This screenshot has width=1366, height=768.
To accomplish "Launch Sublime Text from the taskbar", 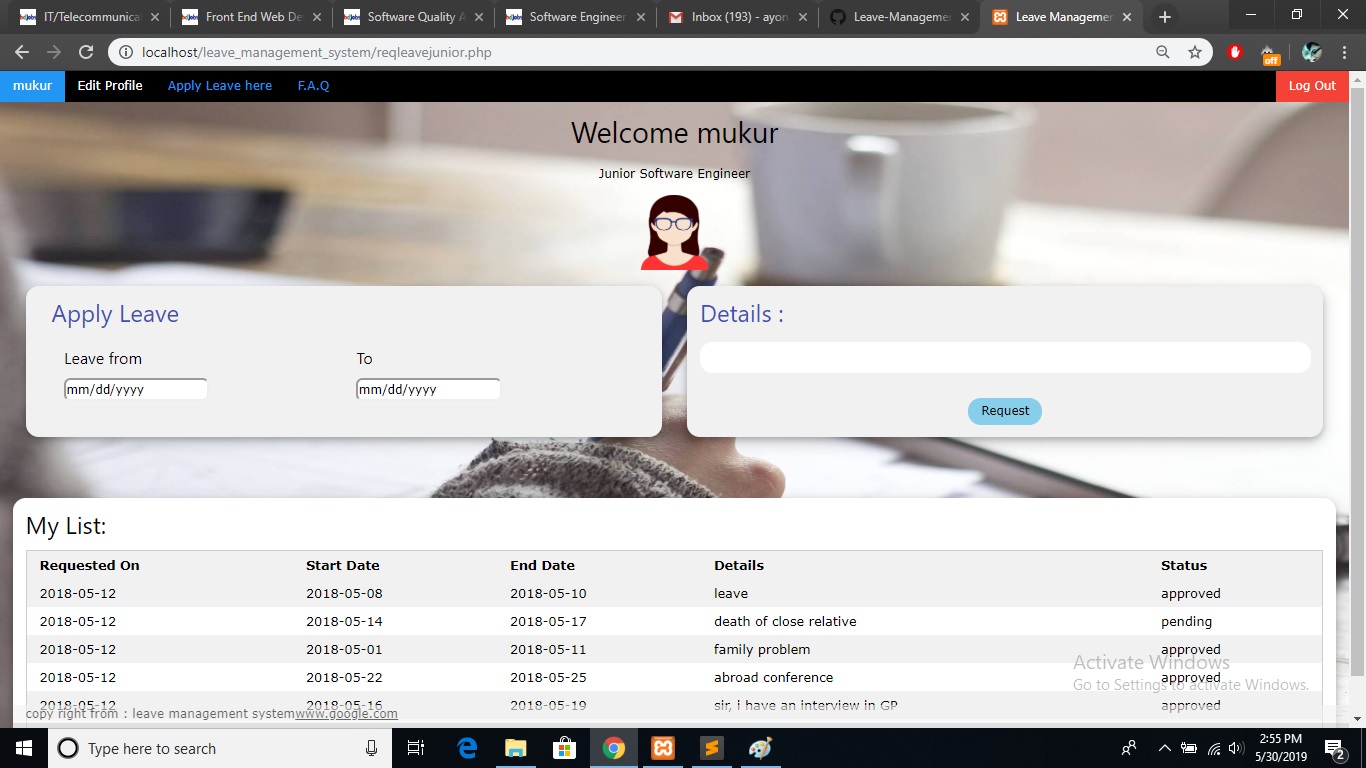I will click(x=711, y=747).
